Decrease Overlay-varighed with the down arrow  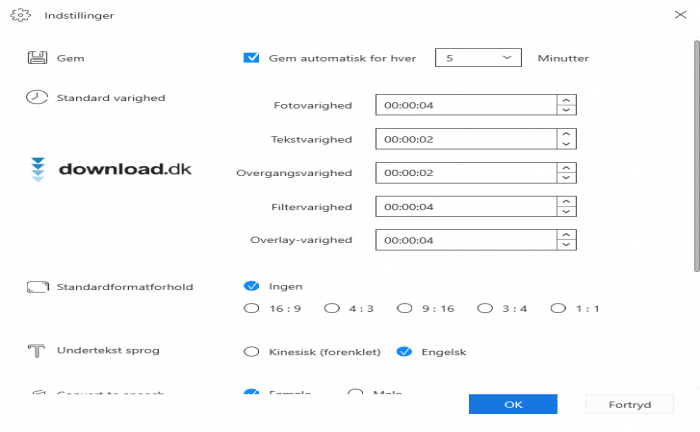point(567,245)
